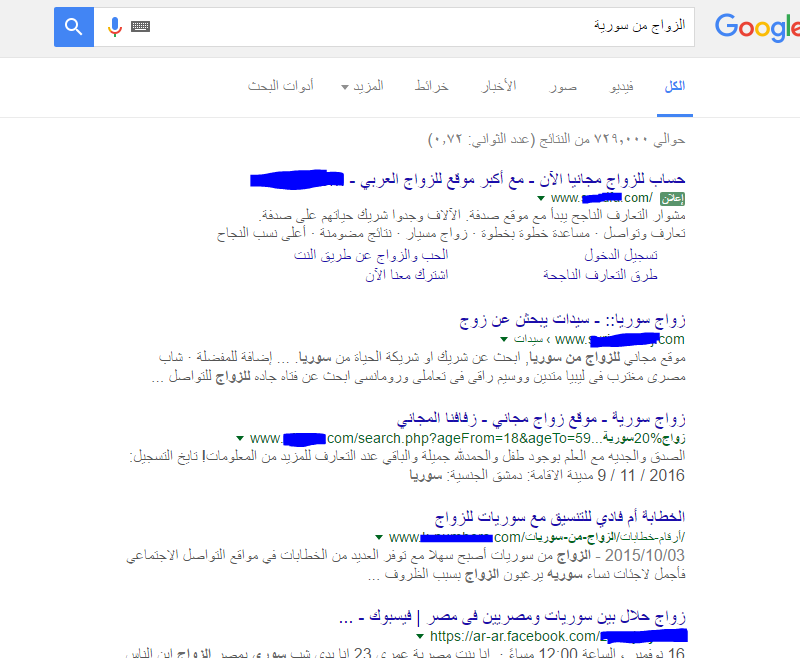Switch to the صور tab
The height and width of the screenshot is (658, 800).
[x=563, y=87]
